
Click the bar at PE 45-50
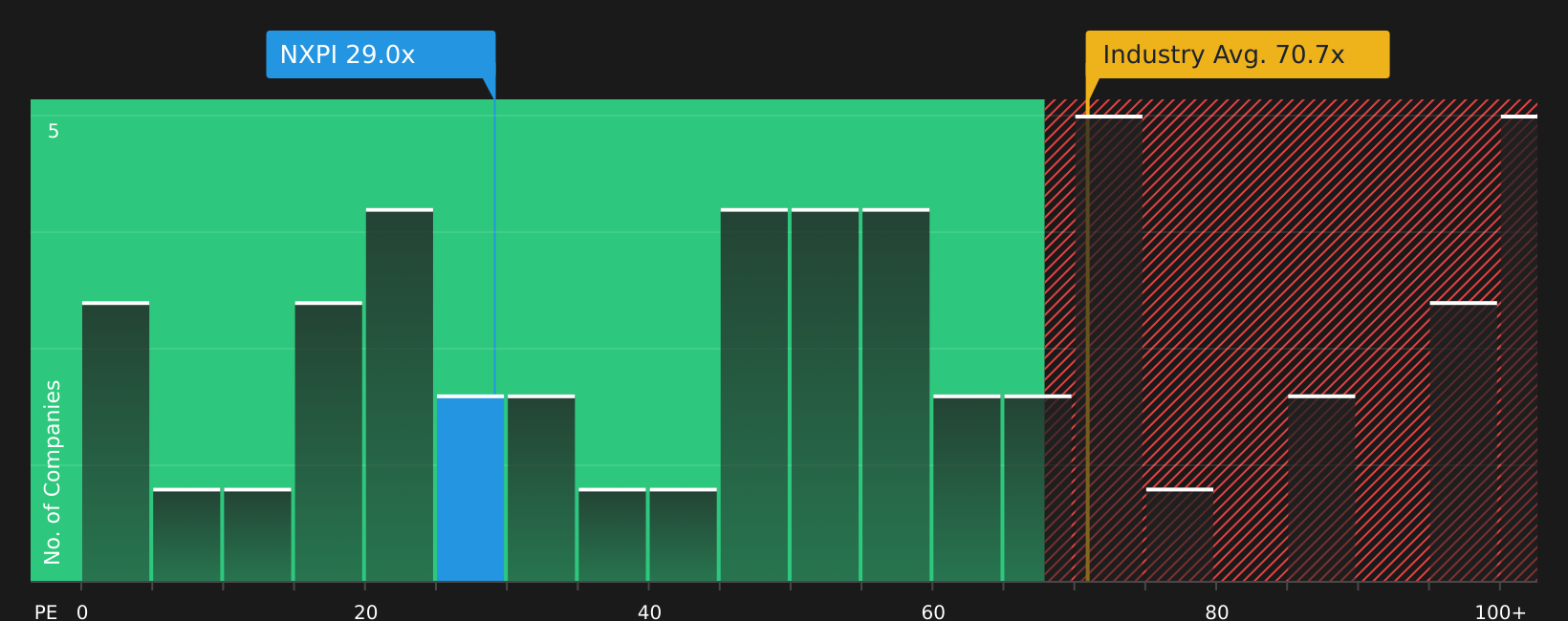(754, 395)
